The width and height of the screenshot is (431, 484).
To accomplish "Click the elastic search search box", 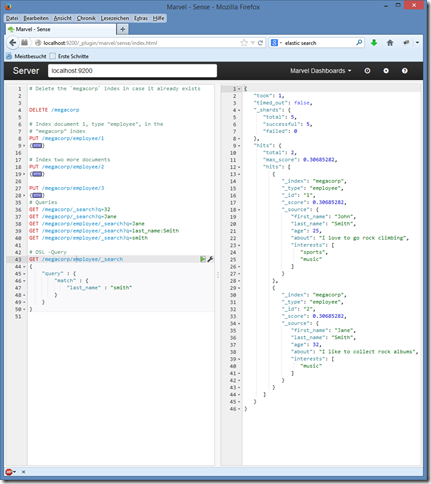I will tap(319, 43).
